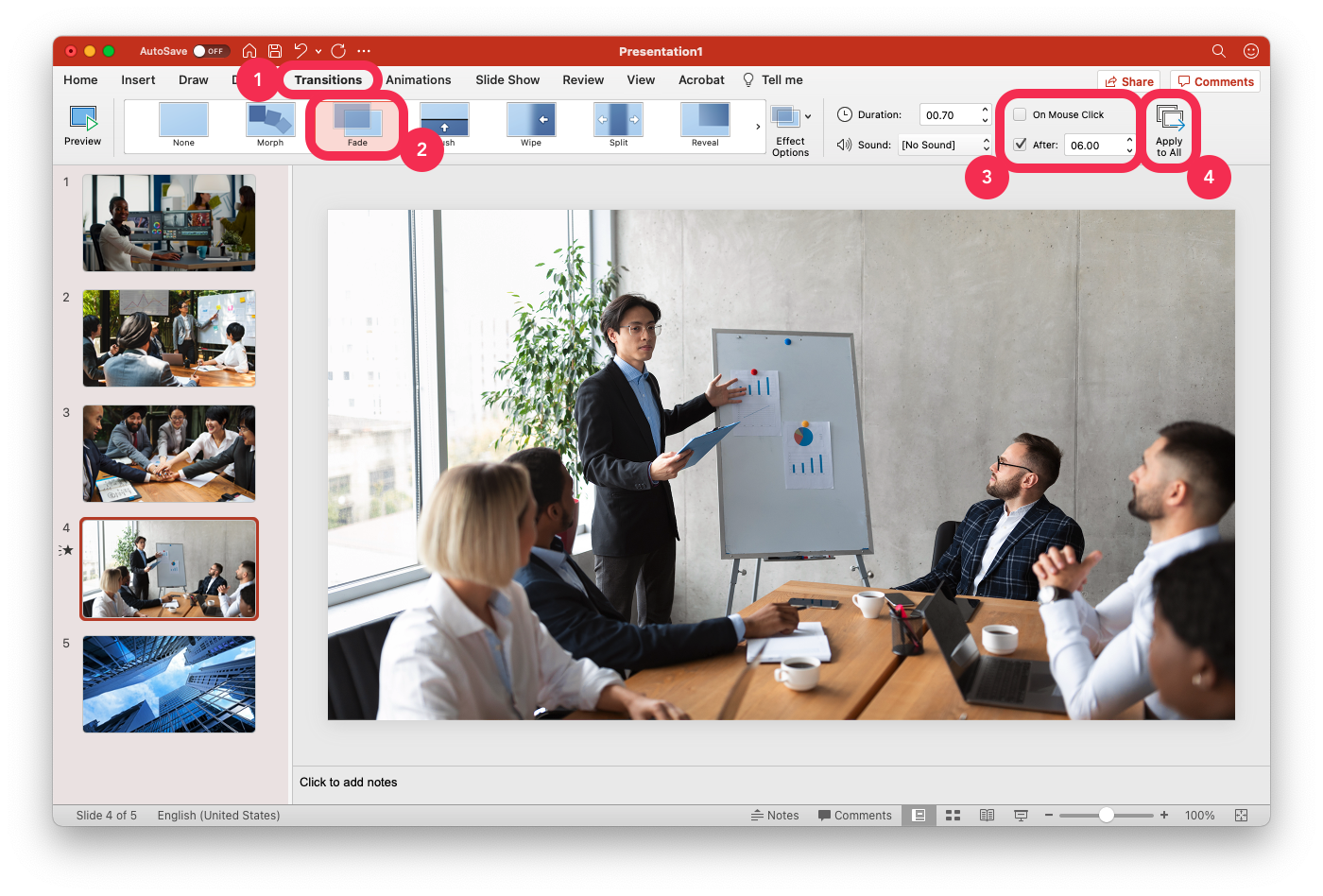Open the Slide Sorter view icon
The width and height of the screenshot is (1323, 896).
click(953, 815)
